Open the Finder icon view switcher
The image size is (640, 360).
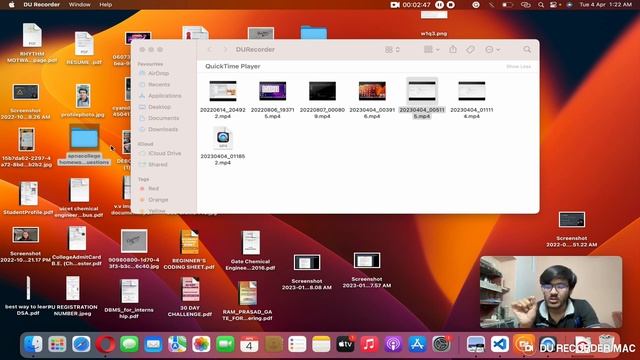[392, 49]
